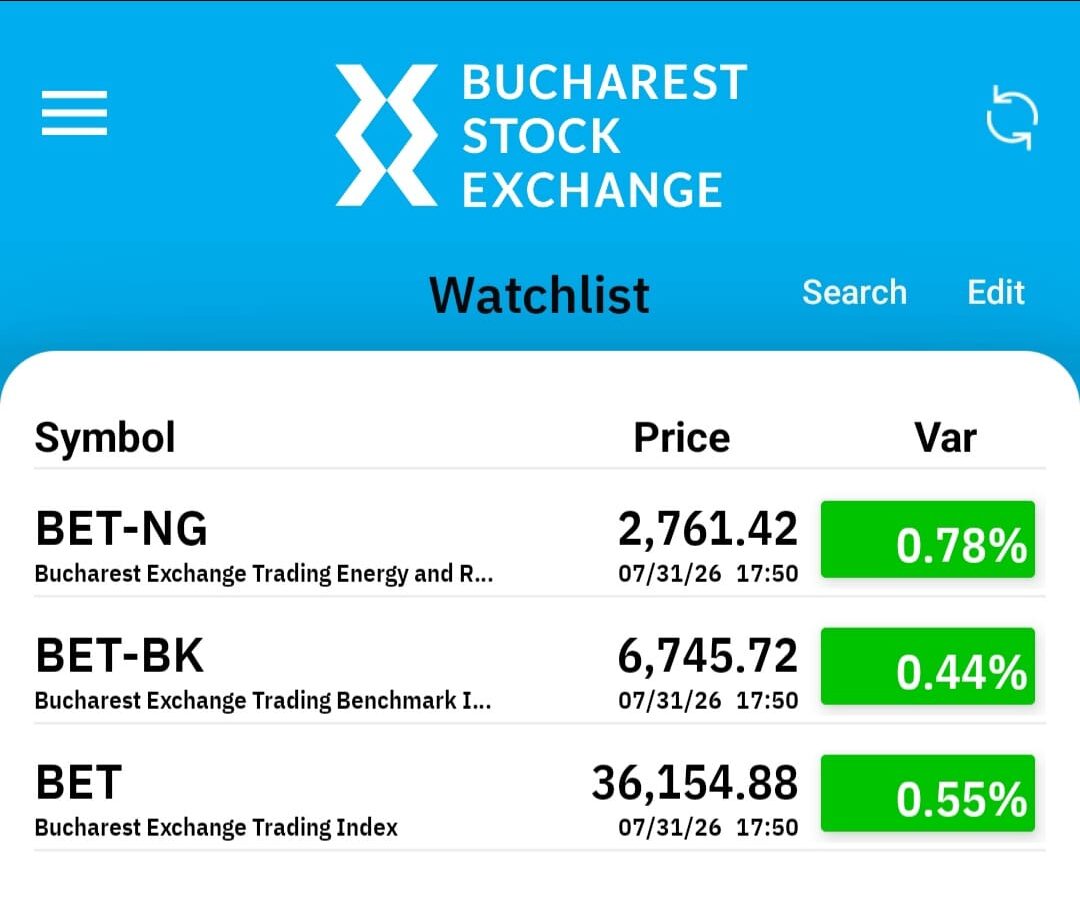Tap the 0.55% green variation badge

point(928,793)
